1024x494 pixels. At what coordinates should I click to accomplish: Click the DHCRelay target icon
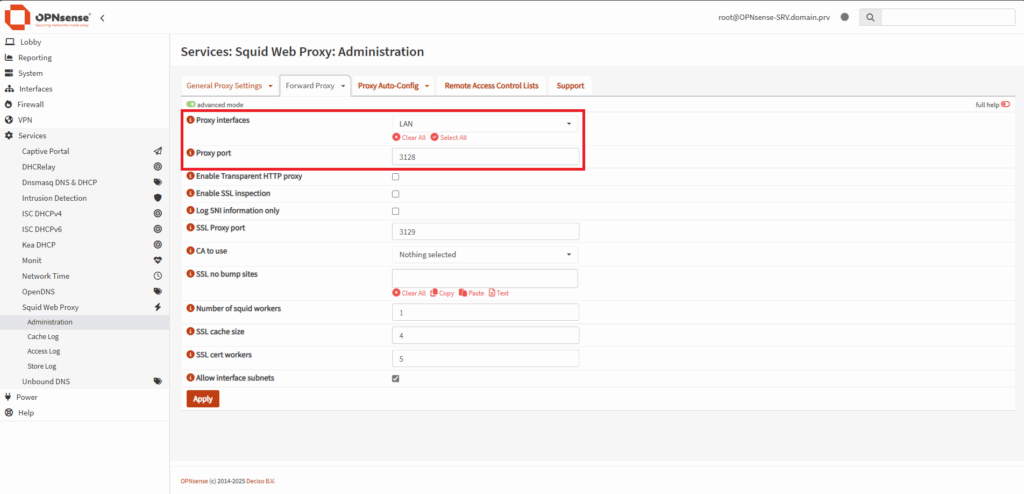point(157,167)
